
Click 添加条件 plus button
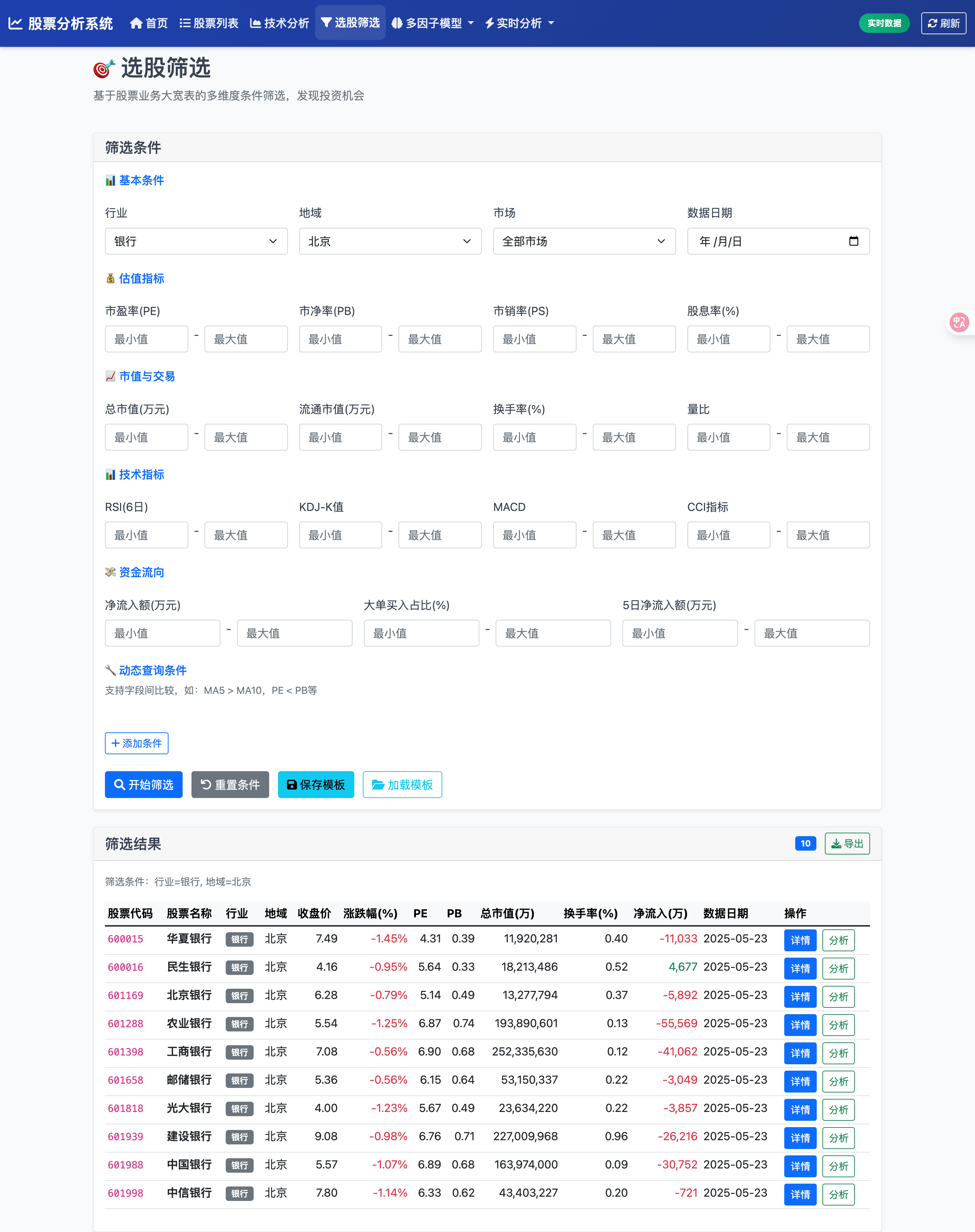click(136, 743)
